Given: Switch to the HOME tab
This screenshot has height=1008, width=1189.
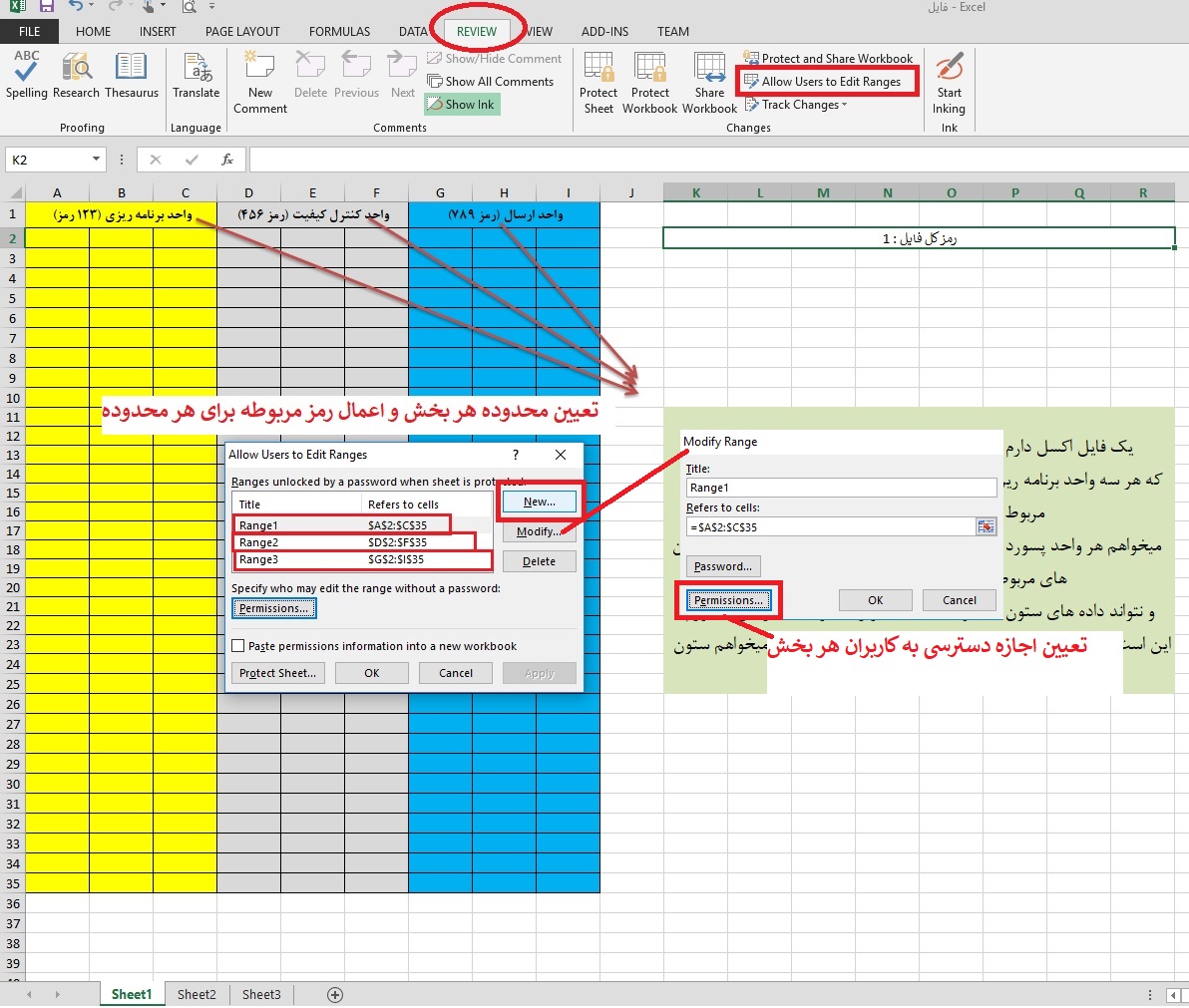Looking at the screenshot, I should tap(94, 31).
